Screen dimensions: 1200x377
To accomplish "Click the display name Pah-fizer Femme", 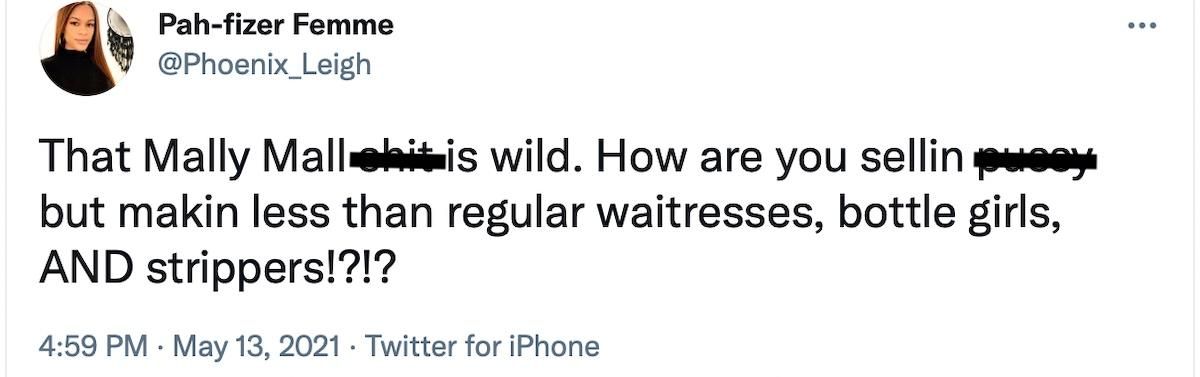I will coord(276,26).
